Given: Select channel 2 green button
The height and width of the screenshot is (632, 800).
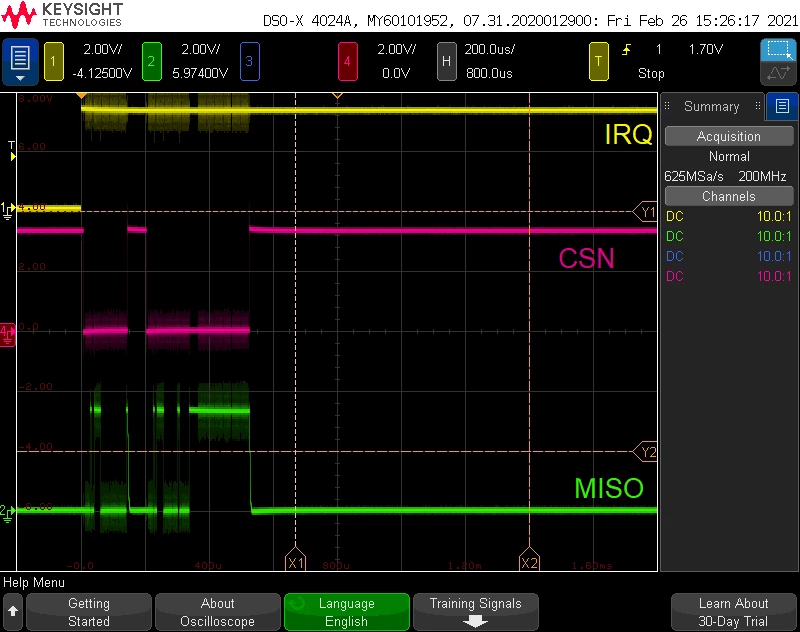Looking at the screenshot, I should tap(152, 62).
